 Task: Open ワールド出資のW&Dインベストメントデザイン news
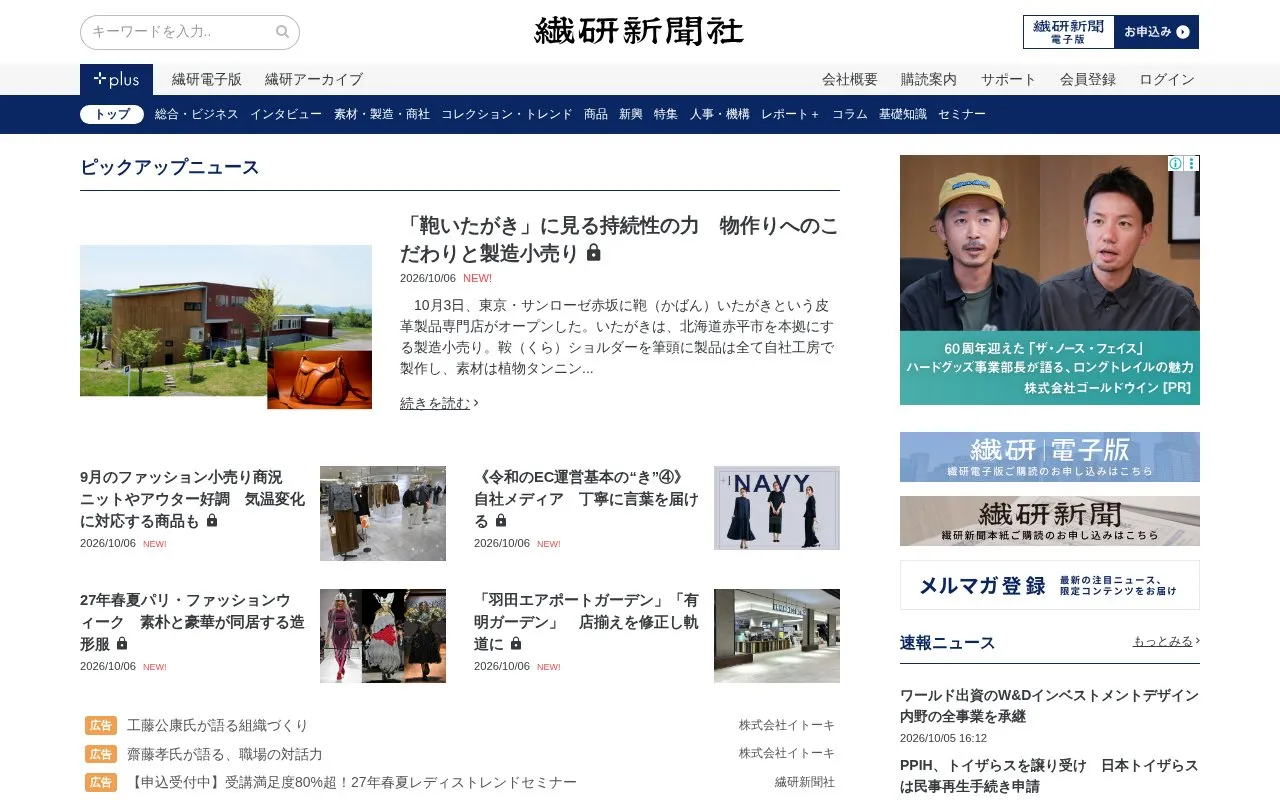coord(1049,706)
